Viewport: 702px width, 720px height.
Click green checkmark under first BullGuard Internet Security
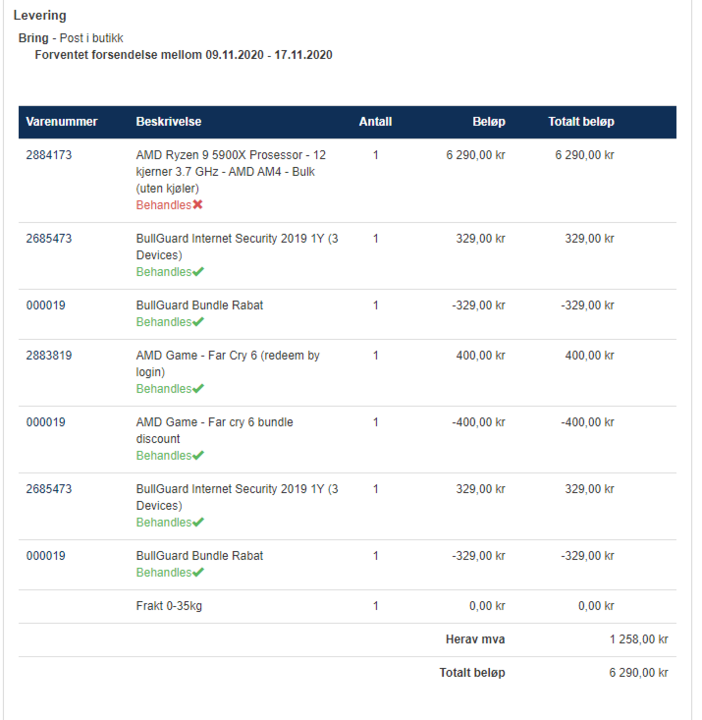tap(198, 272)
